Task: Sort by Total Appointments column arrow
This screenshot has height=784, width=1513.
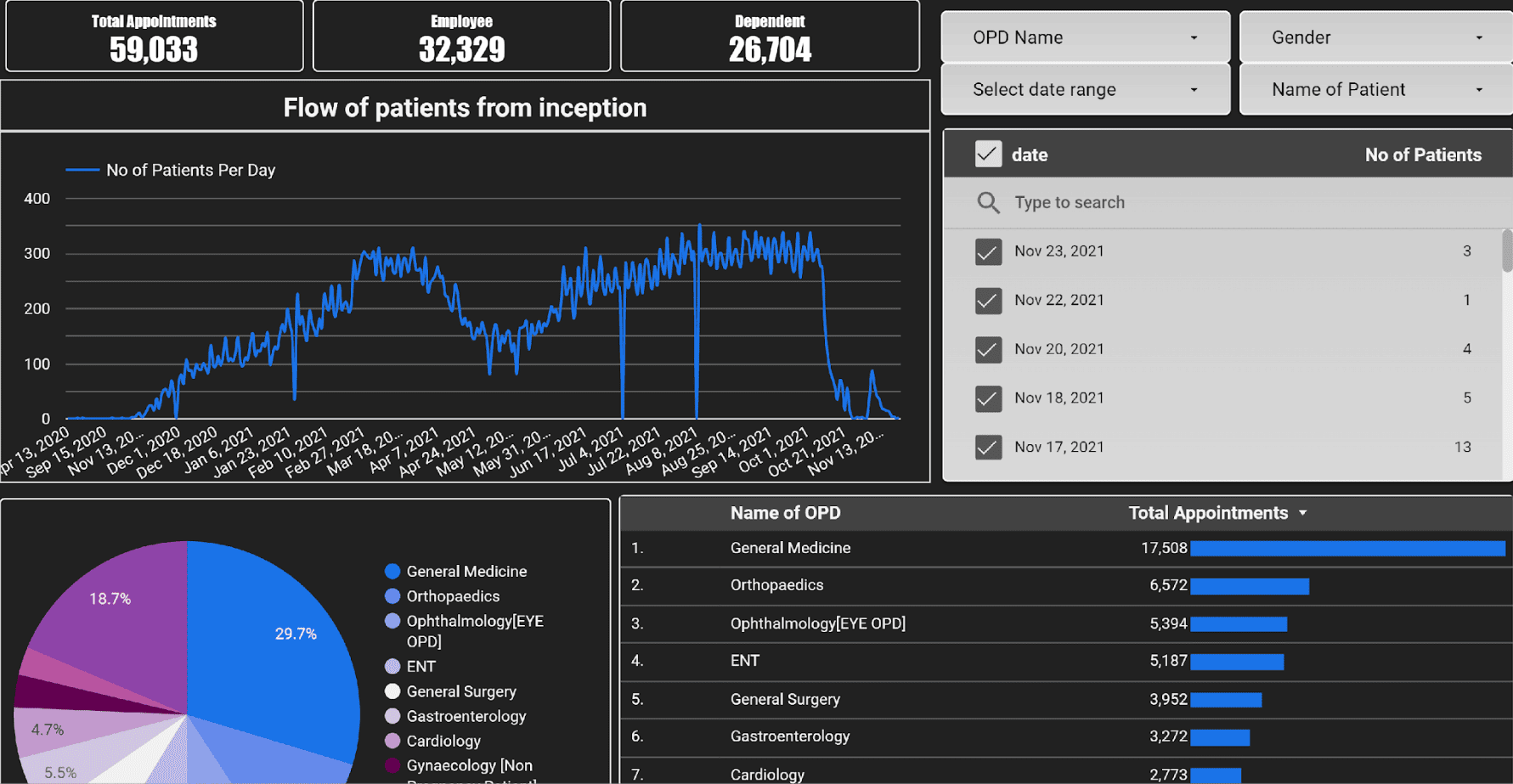Action: 1303,513
